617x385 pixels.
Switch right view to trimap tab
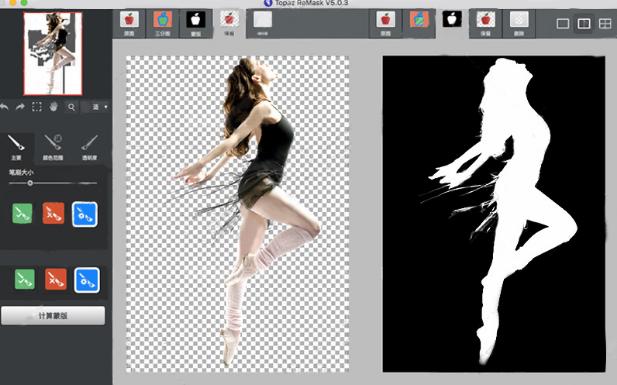pos(419,24)
